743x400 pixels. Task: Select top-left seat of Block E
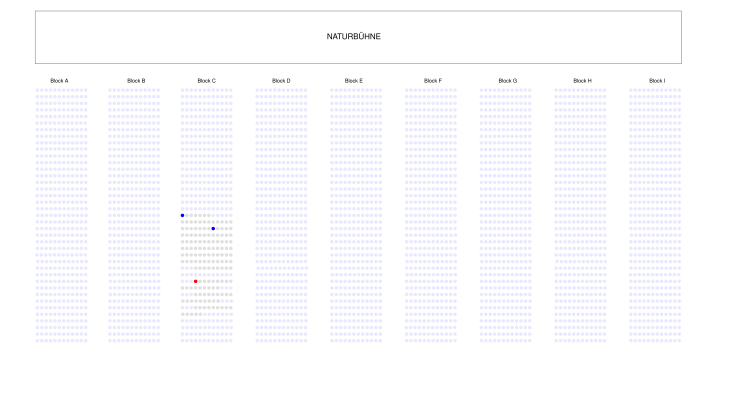coord(332,90)
